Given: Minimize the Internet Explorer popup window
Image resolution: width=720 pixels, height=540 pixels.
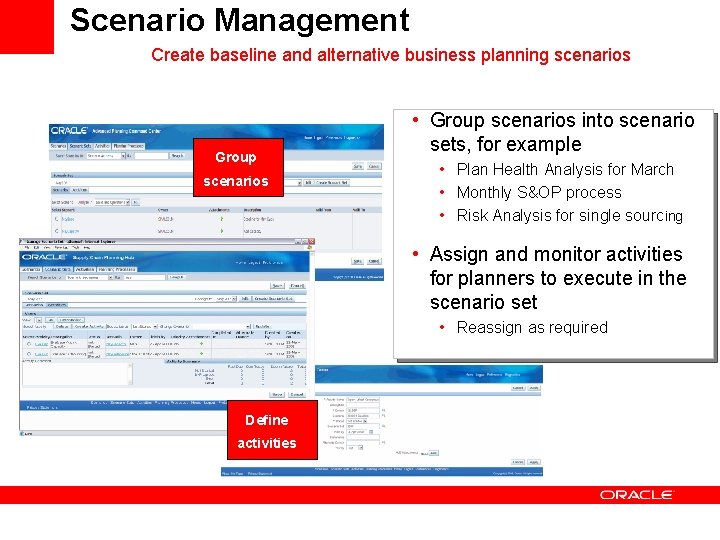Looking at the screenshot, I should [298, 242].
